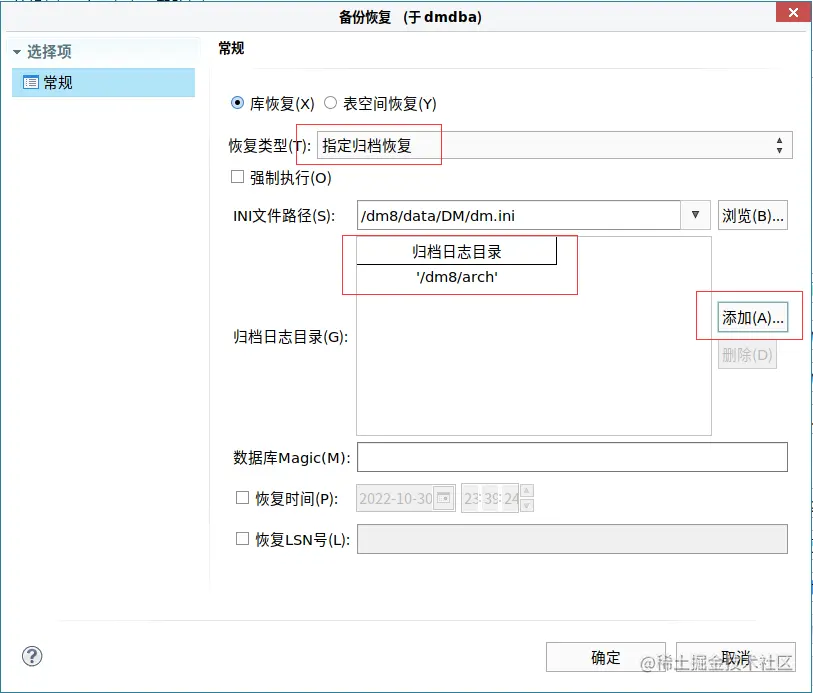Screen dimensions: 813x693
Task: Click the 浏览(B) button
Action: coord(753,214)
